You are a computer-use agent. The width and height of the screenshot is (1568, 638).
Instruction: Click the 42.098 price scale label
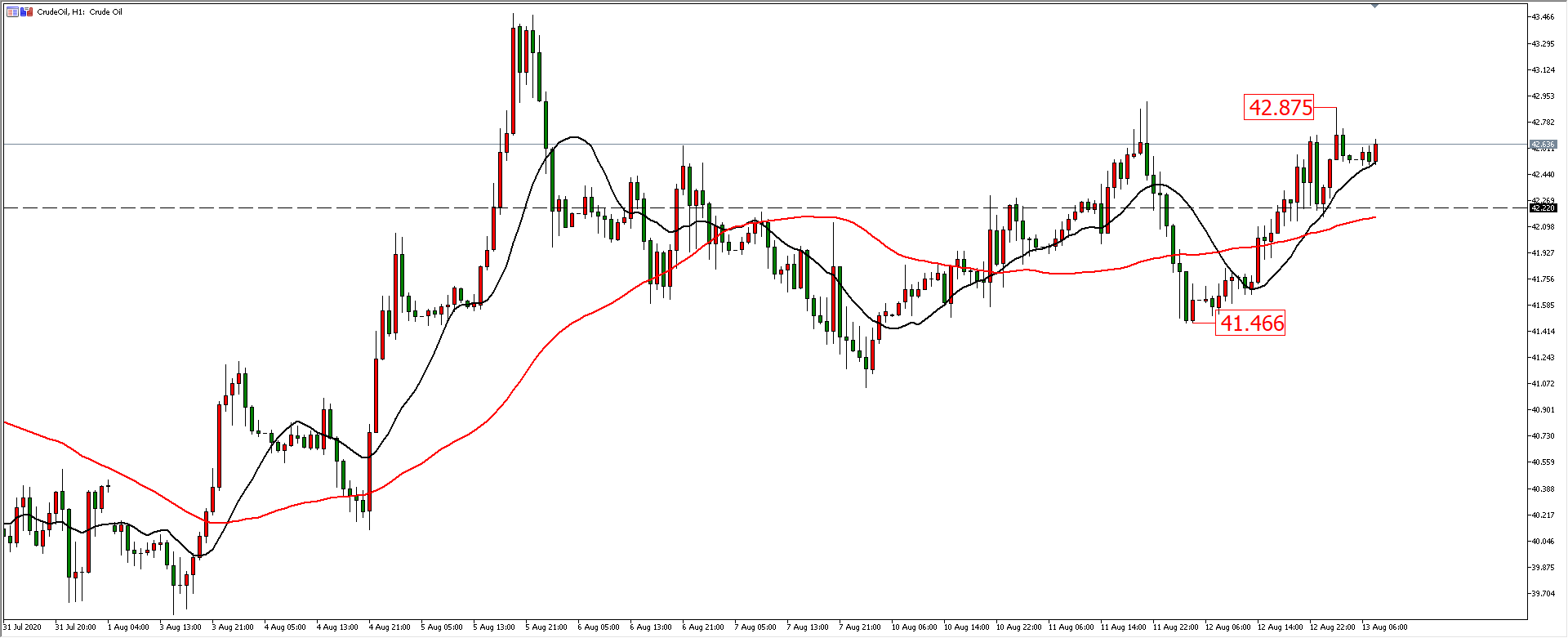(x=1543, y=226)
